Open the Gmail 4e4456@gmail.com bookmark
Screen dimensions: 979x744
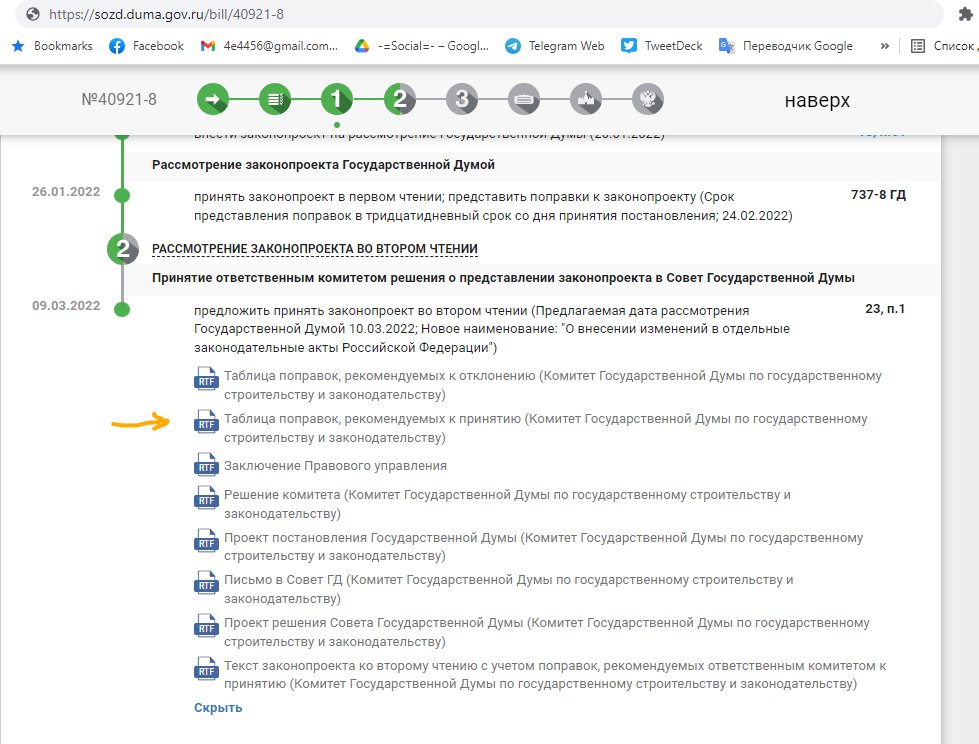(x=269, y=46)
